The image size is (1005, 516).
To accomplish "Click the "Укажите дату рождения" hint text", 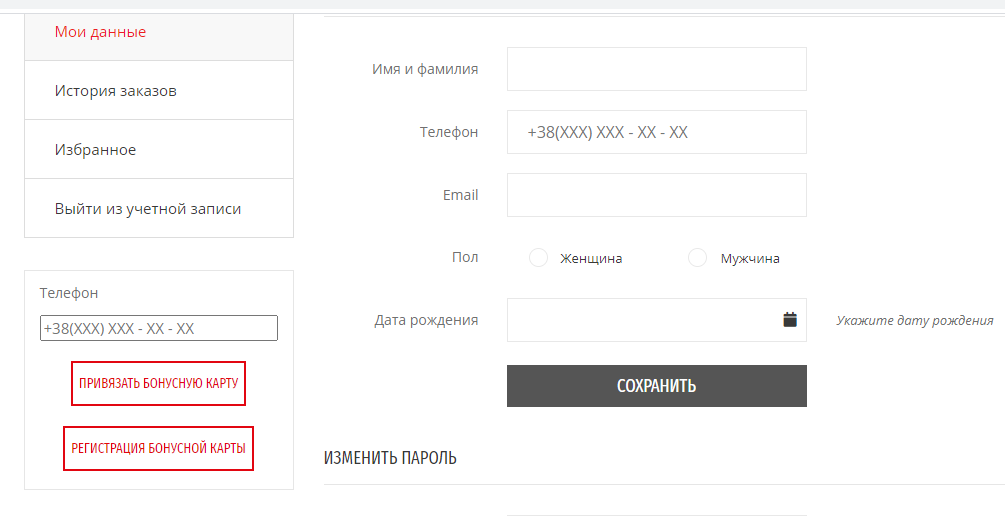I will point(915,320).
